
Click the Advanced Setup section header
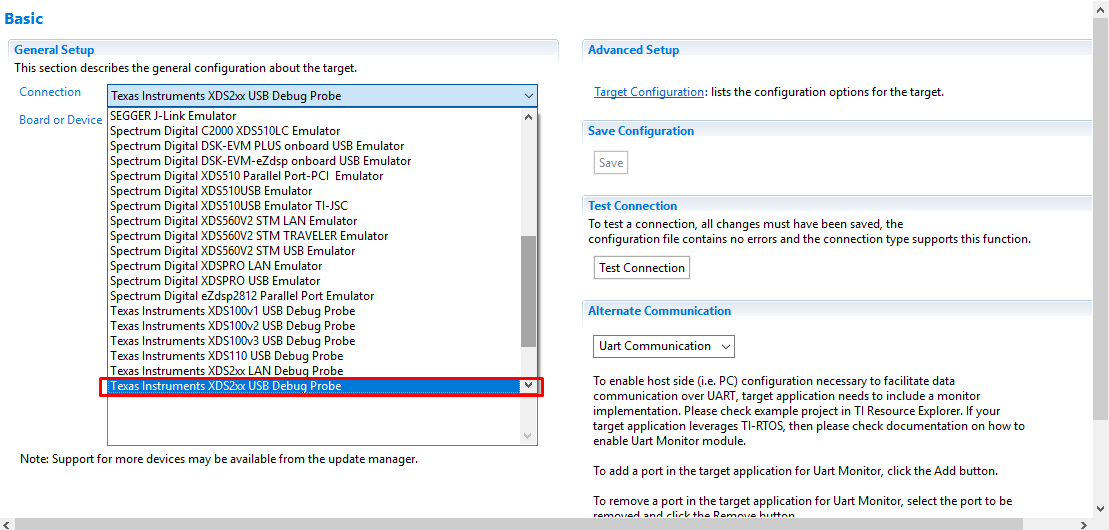click(633, 50)
